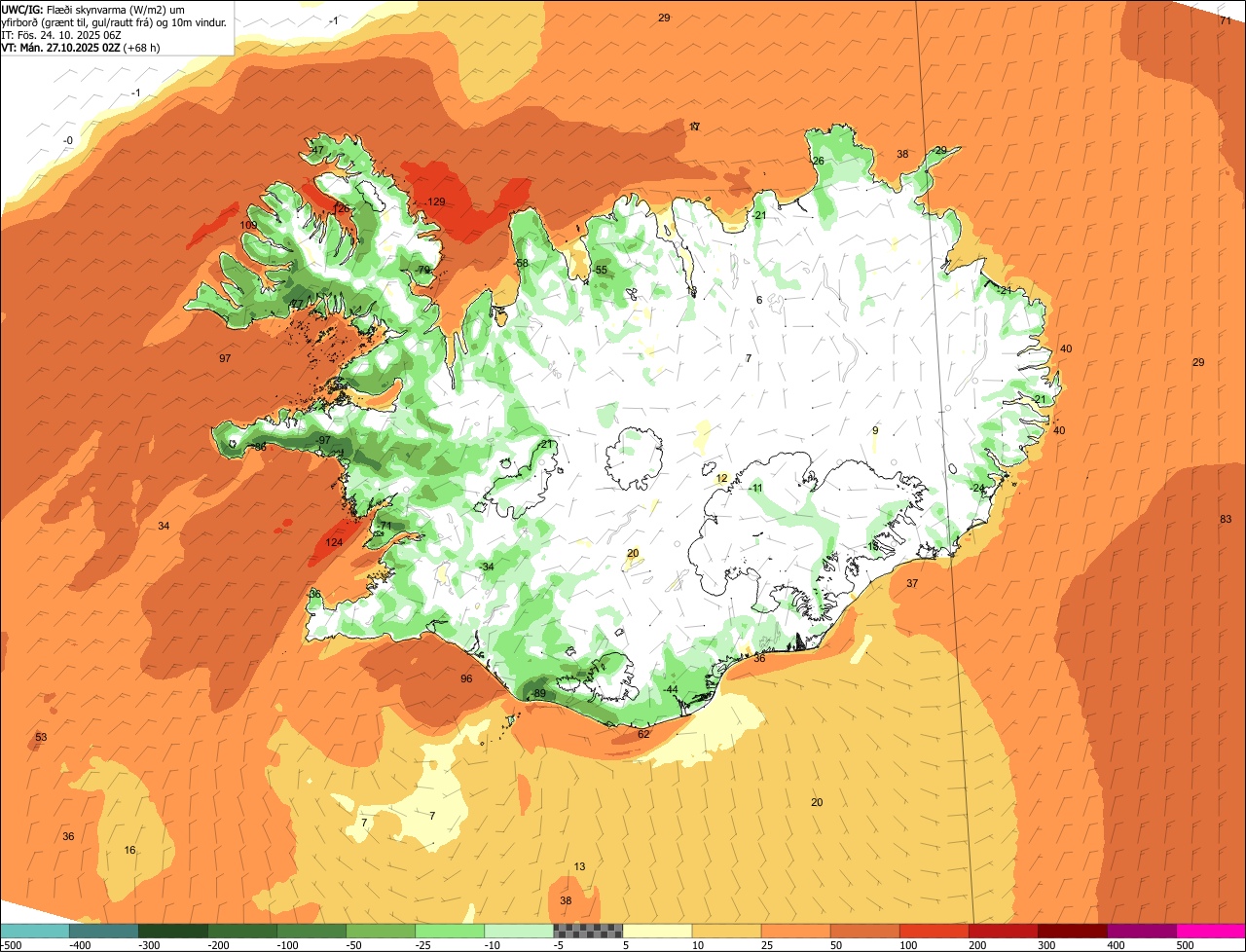This screenshot has height=952, width=1246.
Task: Click the '18' value in the southeast
Action: (x=873, y=547)
